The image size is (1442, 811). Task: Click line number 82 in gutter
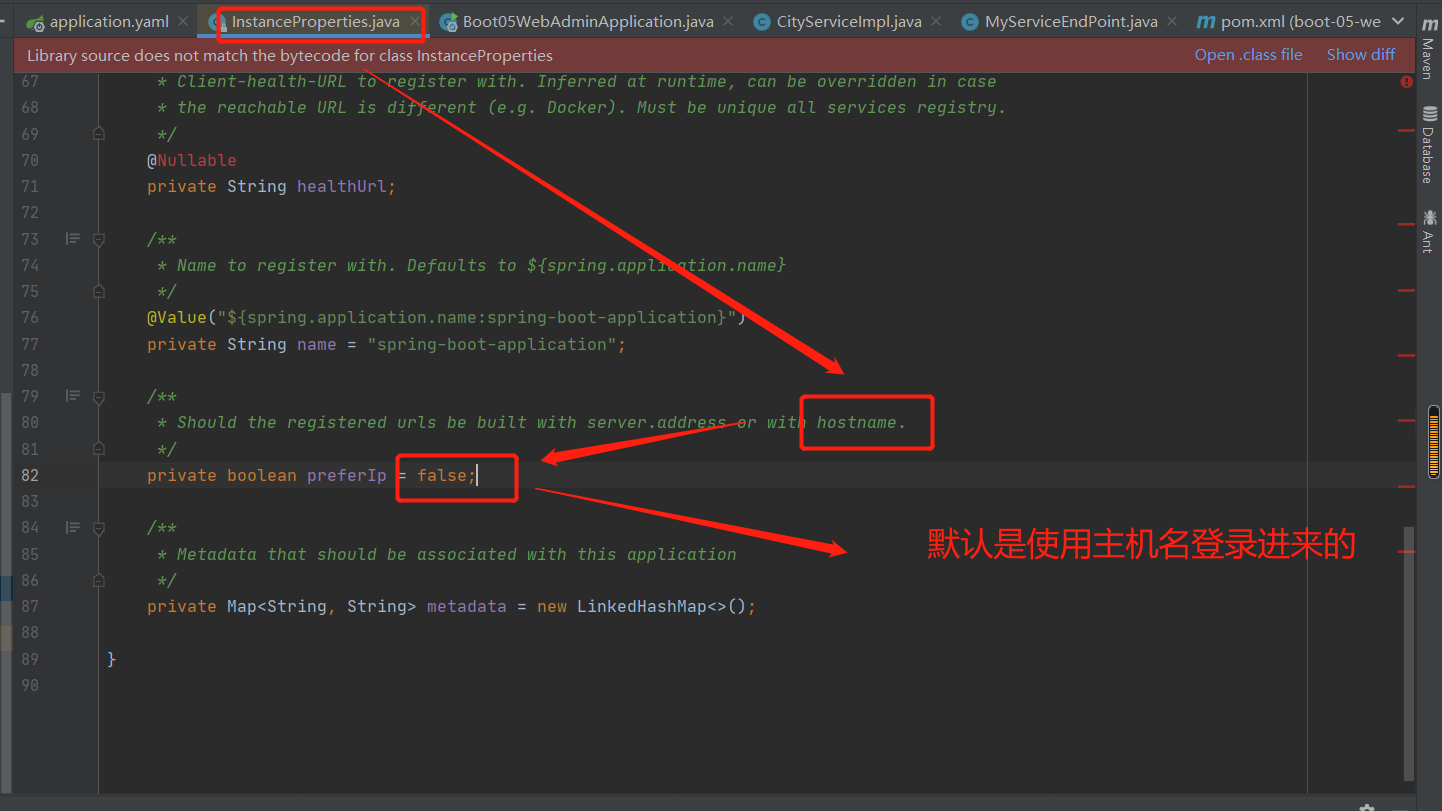pos(30,475)
